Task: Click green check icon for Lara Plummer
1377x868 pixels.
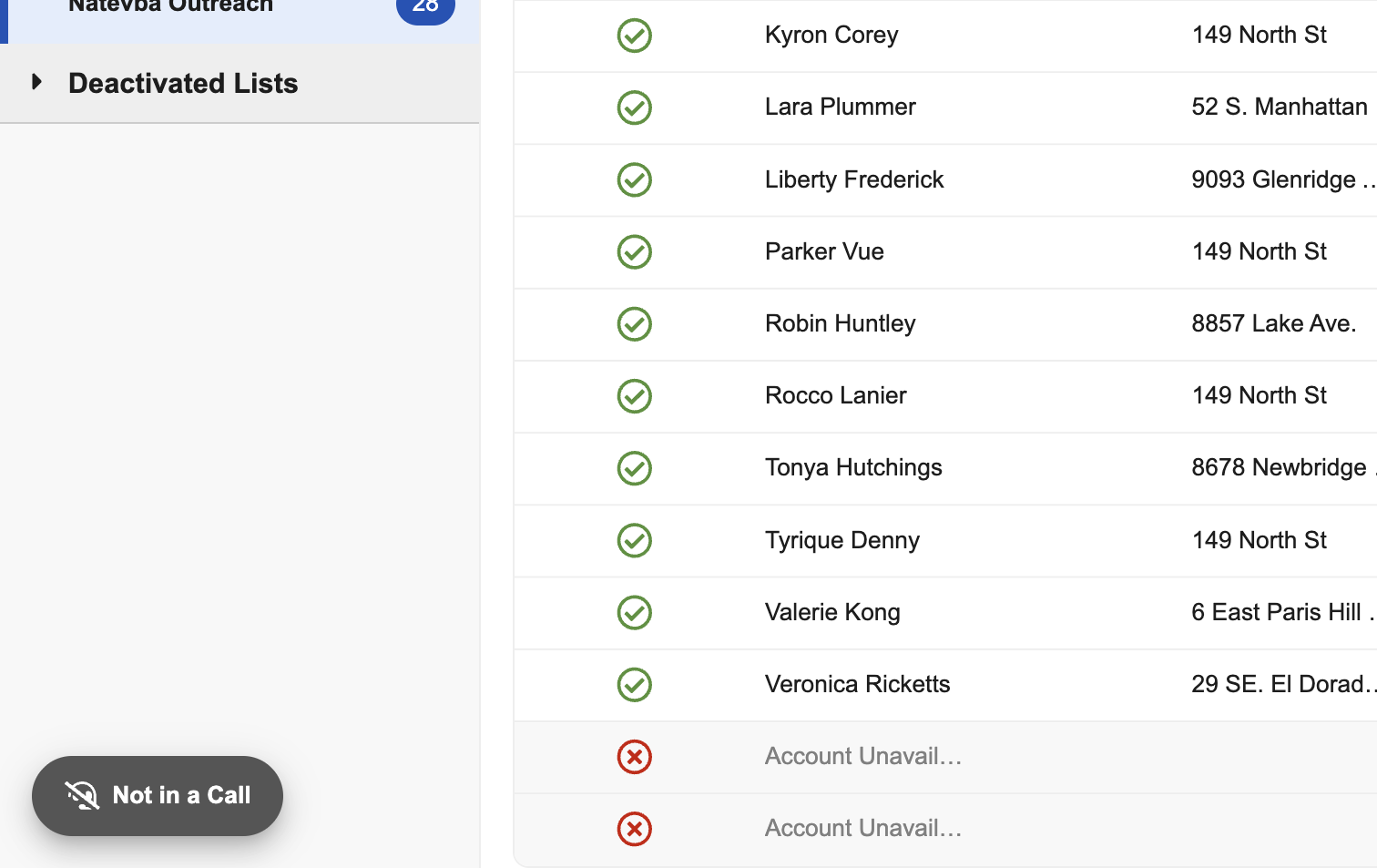Action: (634, 107)
